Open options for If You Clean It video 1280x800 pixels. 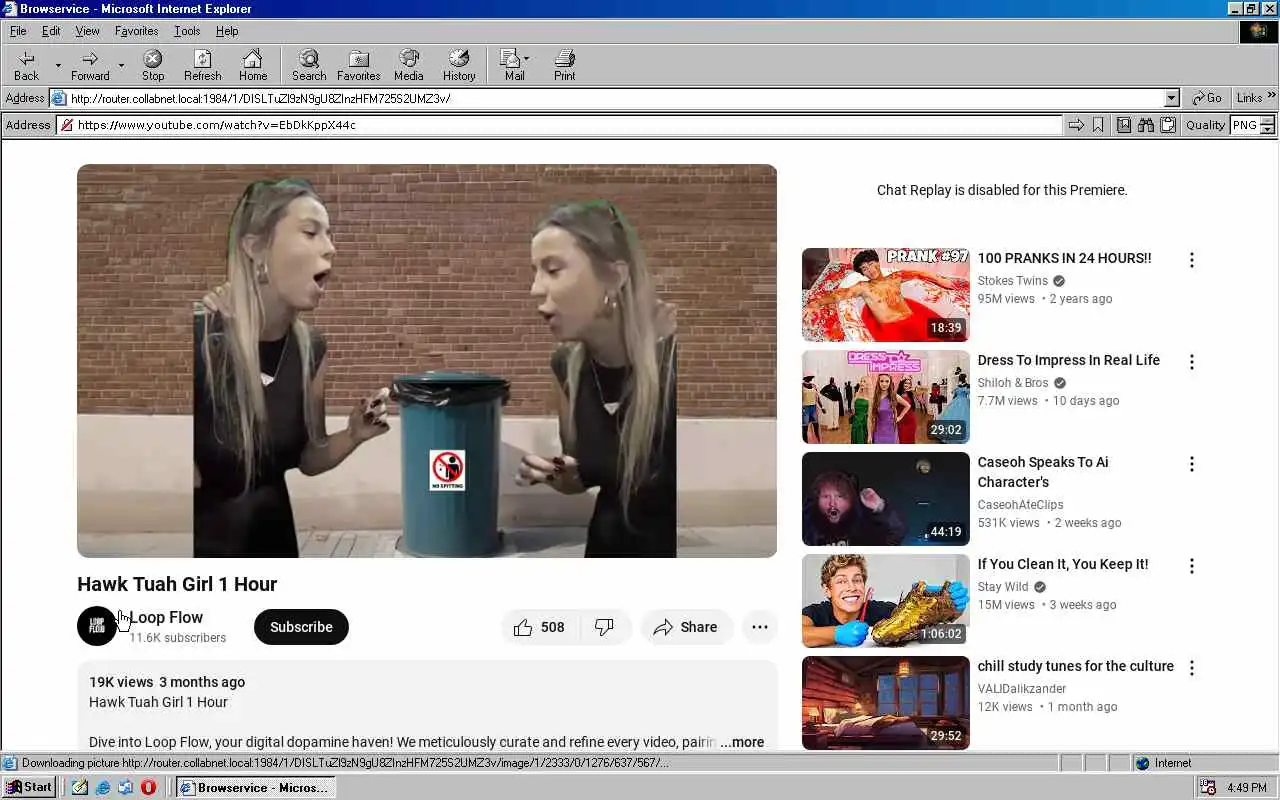(x=1191, y=566)
